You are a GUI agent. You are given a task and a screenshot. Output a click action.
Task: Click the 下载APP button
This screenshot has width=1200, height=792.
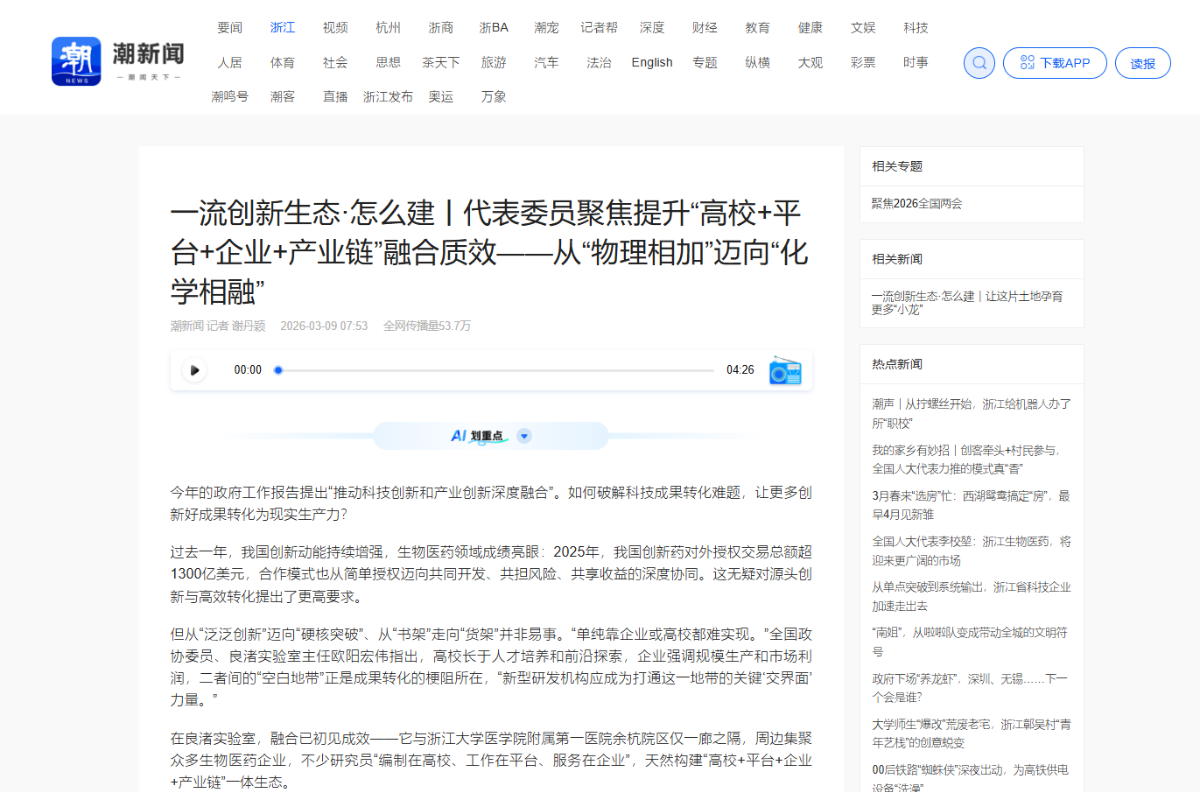tap(1054, 63)
